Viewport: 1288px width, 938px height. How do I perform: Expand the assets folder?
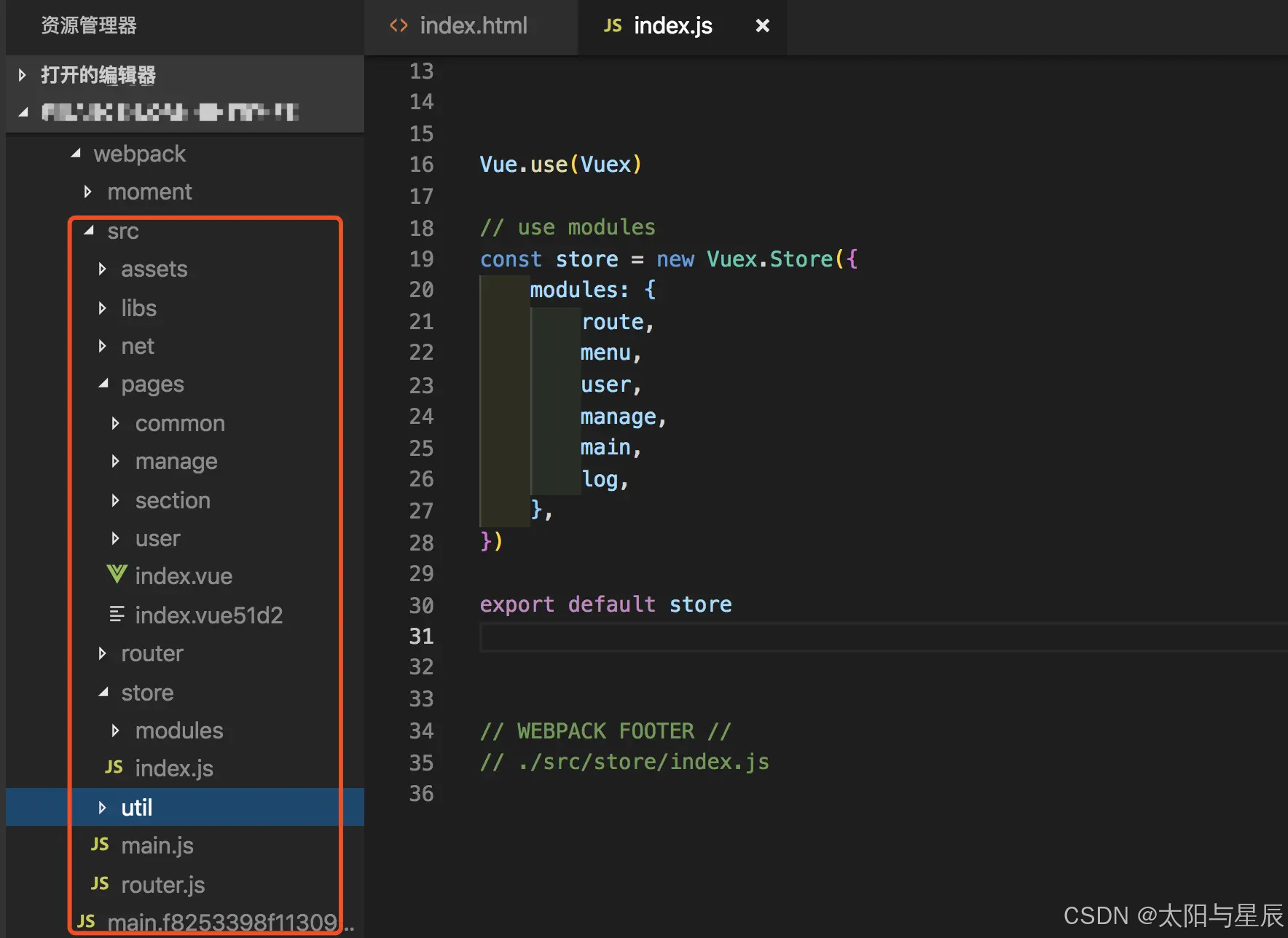[102, 269]
